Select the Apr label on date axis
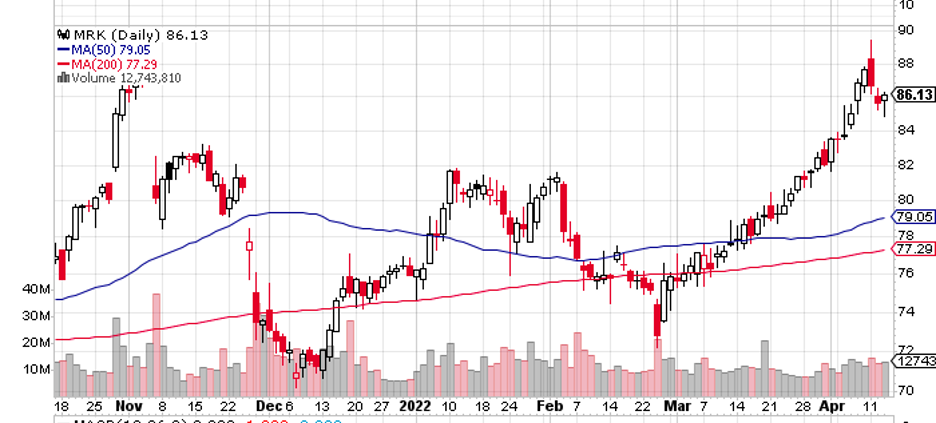The width and height of the screenshot is (936, 423). 832,408
